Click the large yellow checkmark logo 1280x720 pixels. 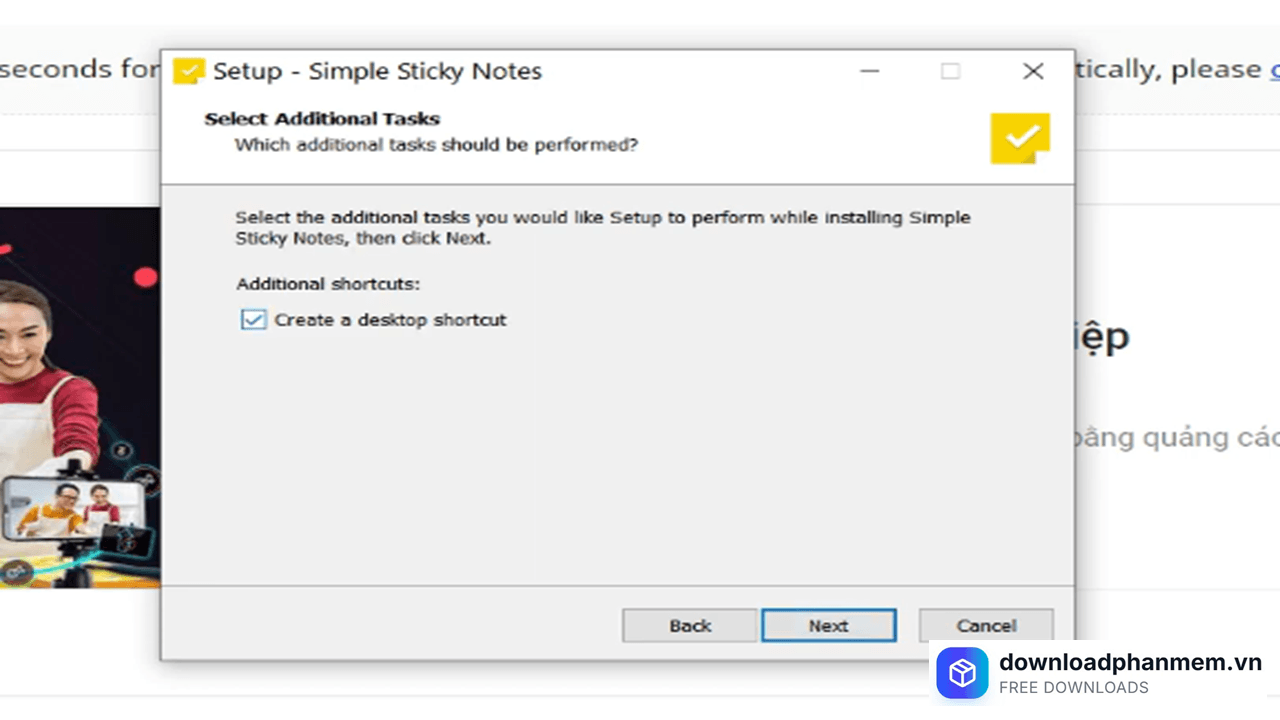(1020, 138)
